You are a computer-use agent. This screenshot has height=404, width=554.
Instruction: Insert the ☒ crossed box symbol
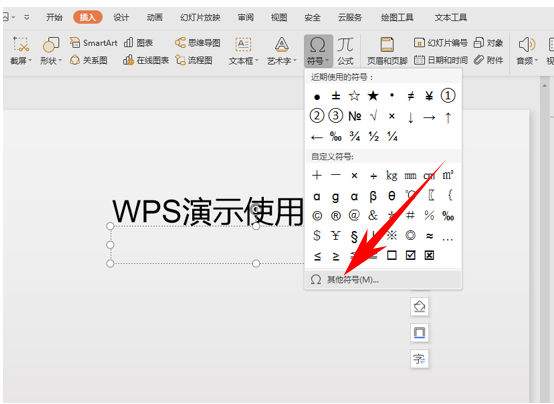[x=429, y=255]
